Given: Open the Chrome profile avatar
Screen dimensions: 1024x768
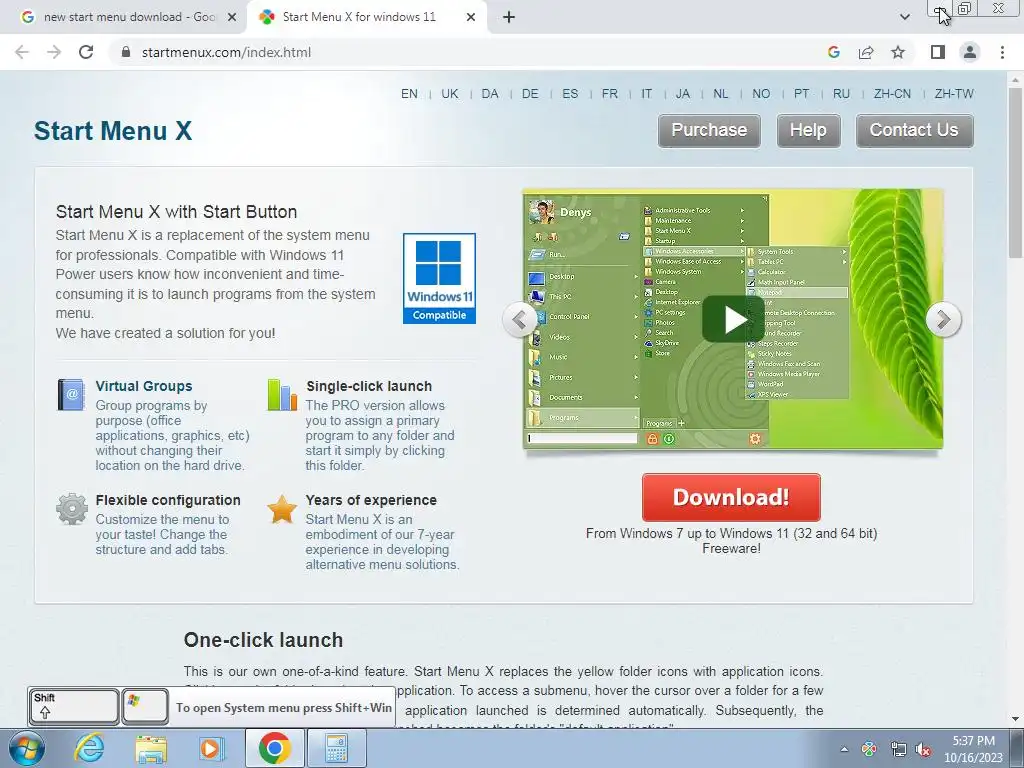Looking at the screenshot, I should click(x=970, y=52).
